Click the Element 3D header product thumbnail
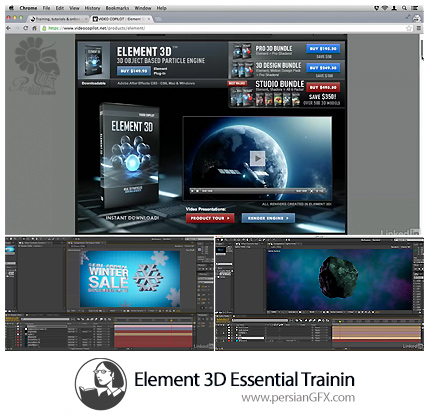This screenshot has width=430, height=417. tap(94, 61)
